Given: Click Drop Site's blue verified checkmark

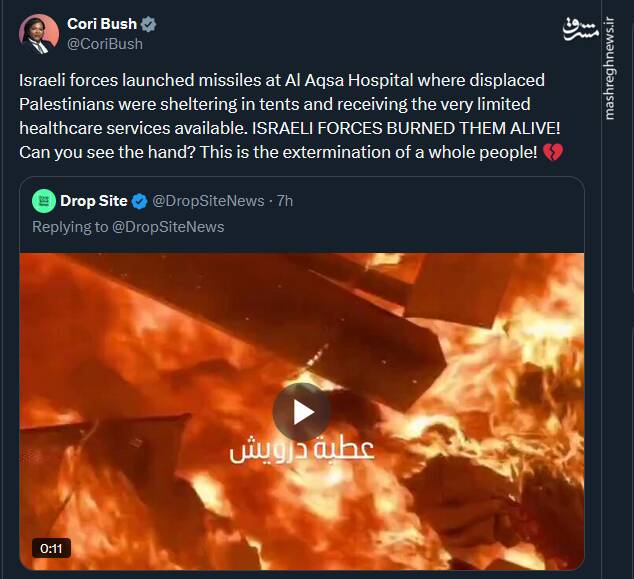Looking at the screenshot, I should (140, 201).
